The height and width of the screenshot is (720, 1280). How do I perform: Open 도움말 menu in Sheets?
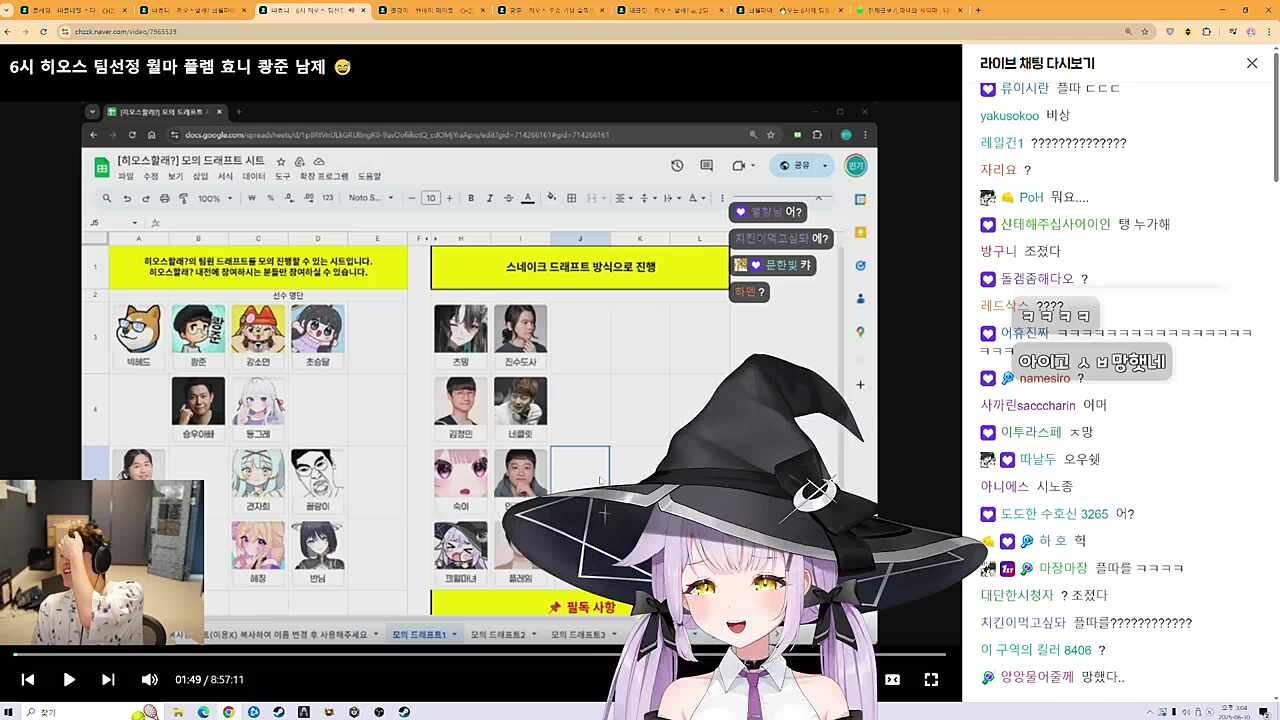point(369,176)
